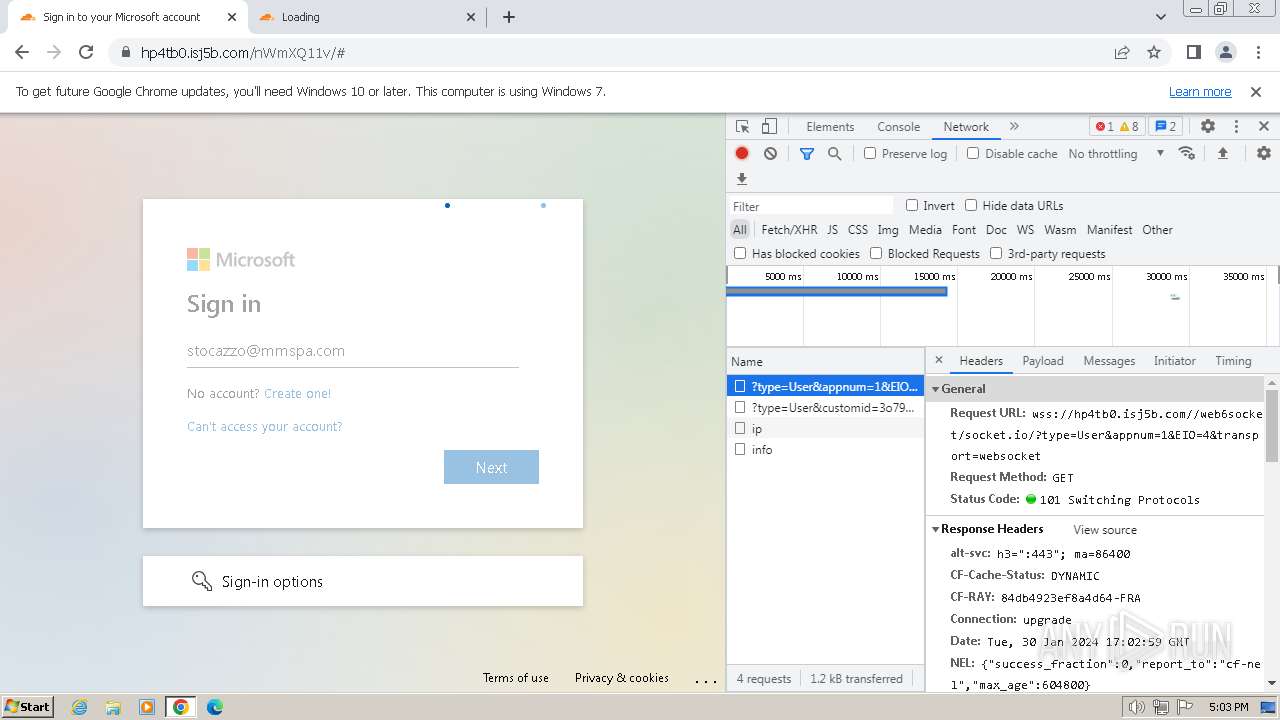Click the network timeline overview bar

click(836, 291)
